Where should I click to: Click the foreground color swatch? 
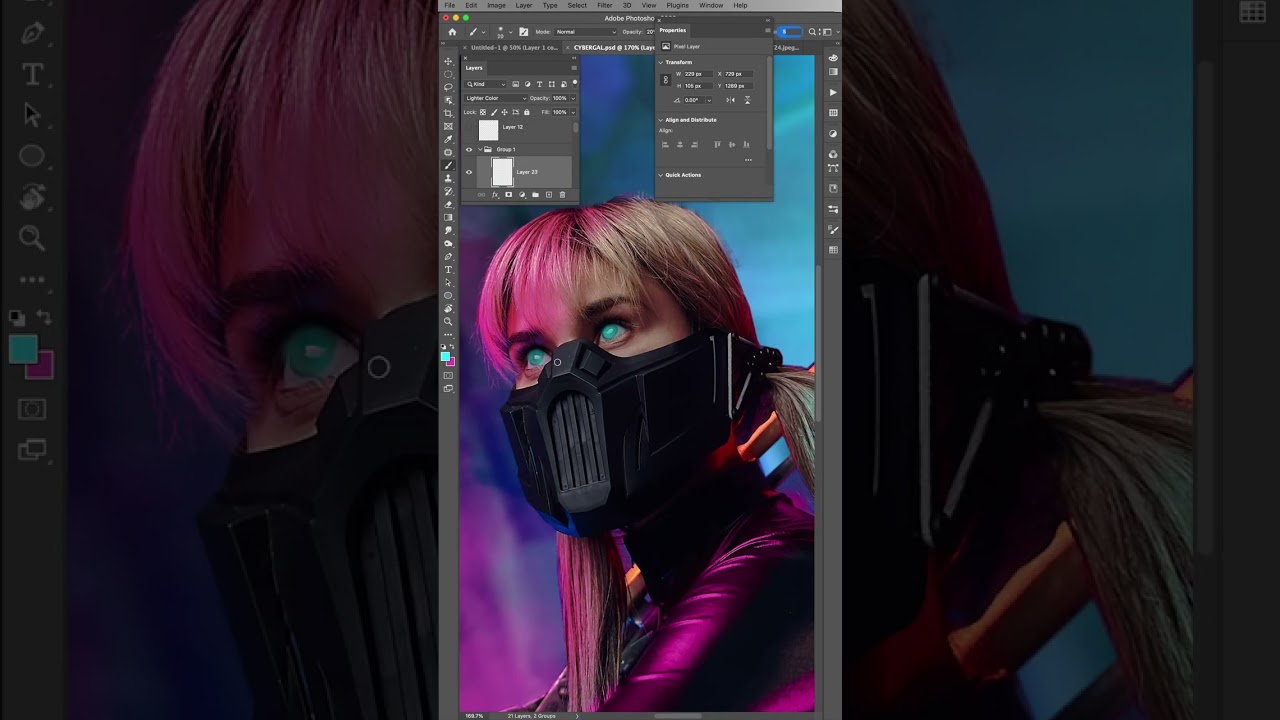pos(446,355)
